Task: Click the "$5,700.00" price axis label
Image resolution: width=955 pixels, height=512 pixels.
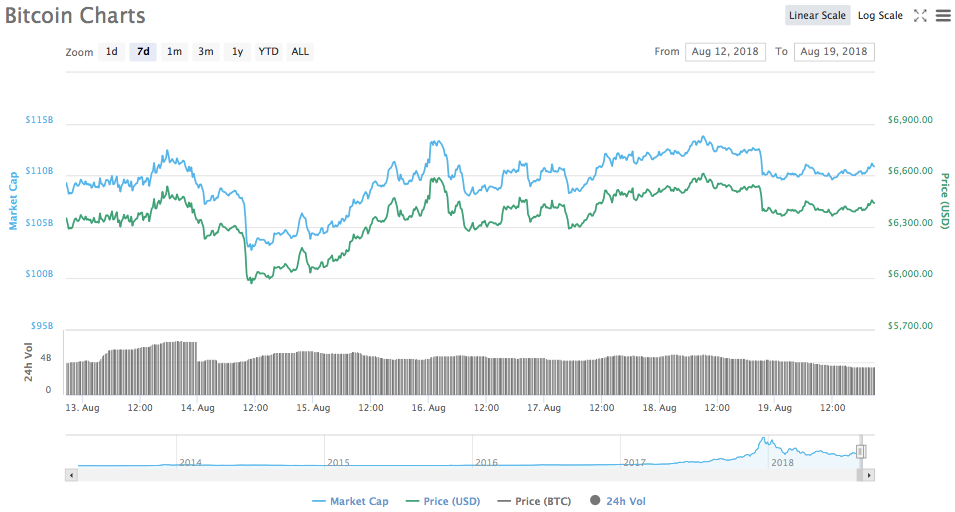Action: (910, 326)
